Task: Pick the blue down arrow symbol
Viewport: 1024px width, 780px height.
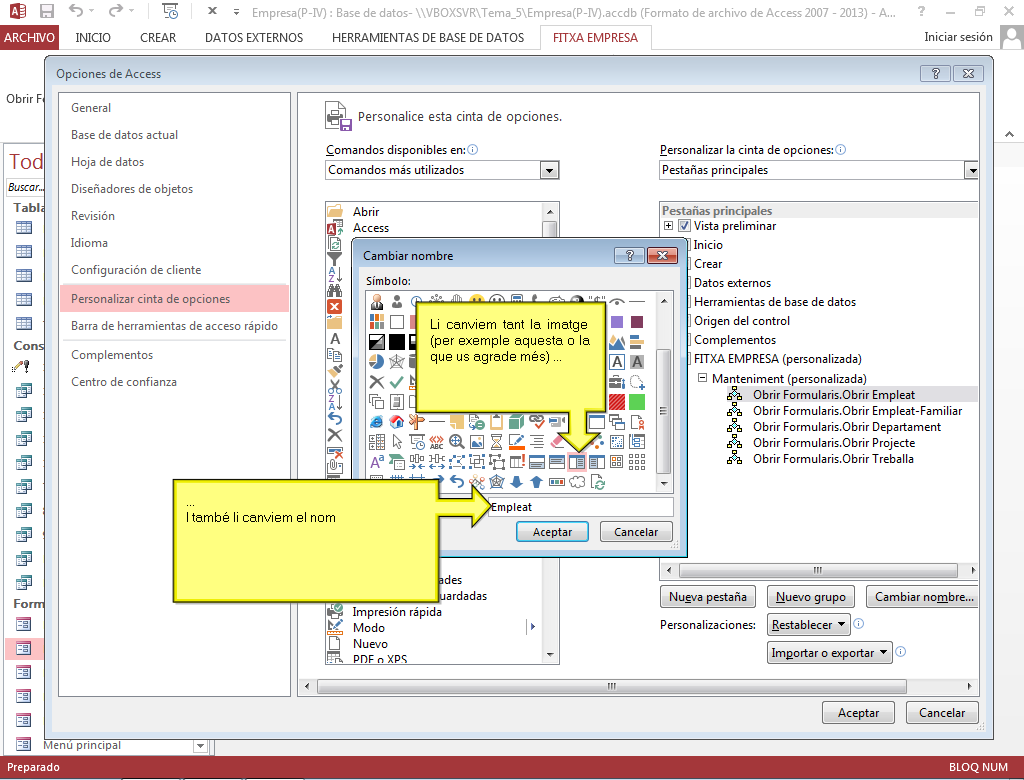Action: pos(517,482)
